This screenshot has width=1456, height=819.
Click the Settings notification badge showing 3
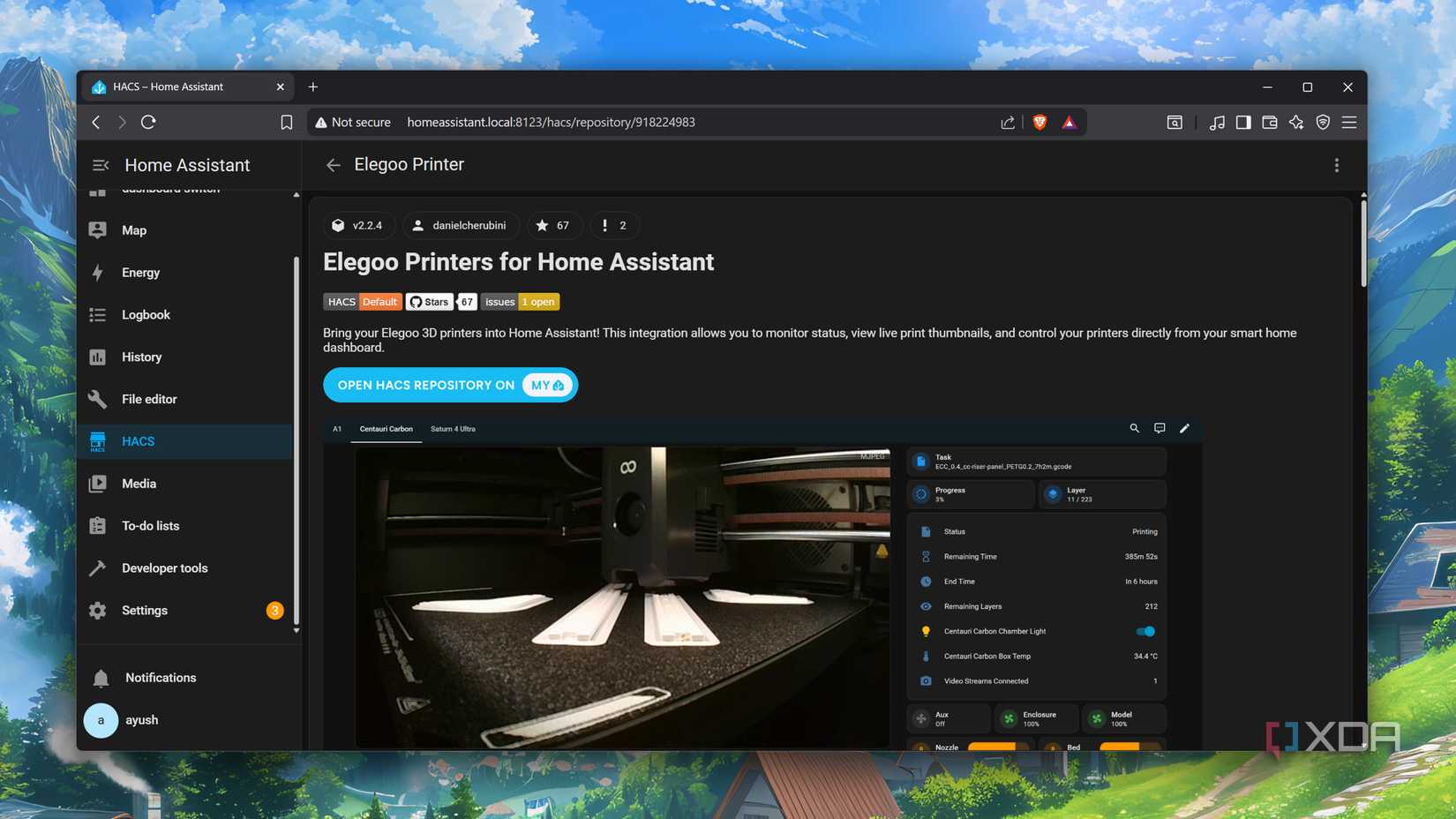pos(275,611)
